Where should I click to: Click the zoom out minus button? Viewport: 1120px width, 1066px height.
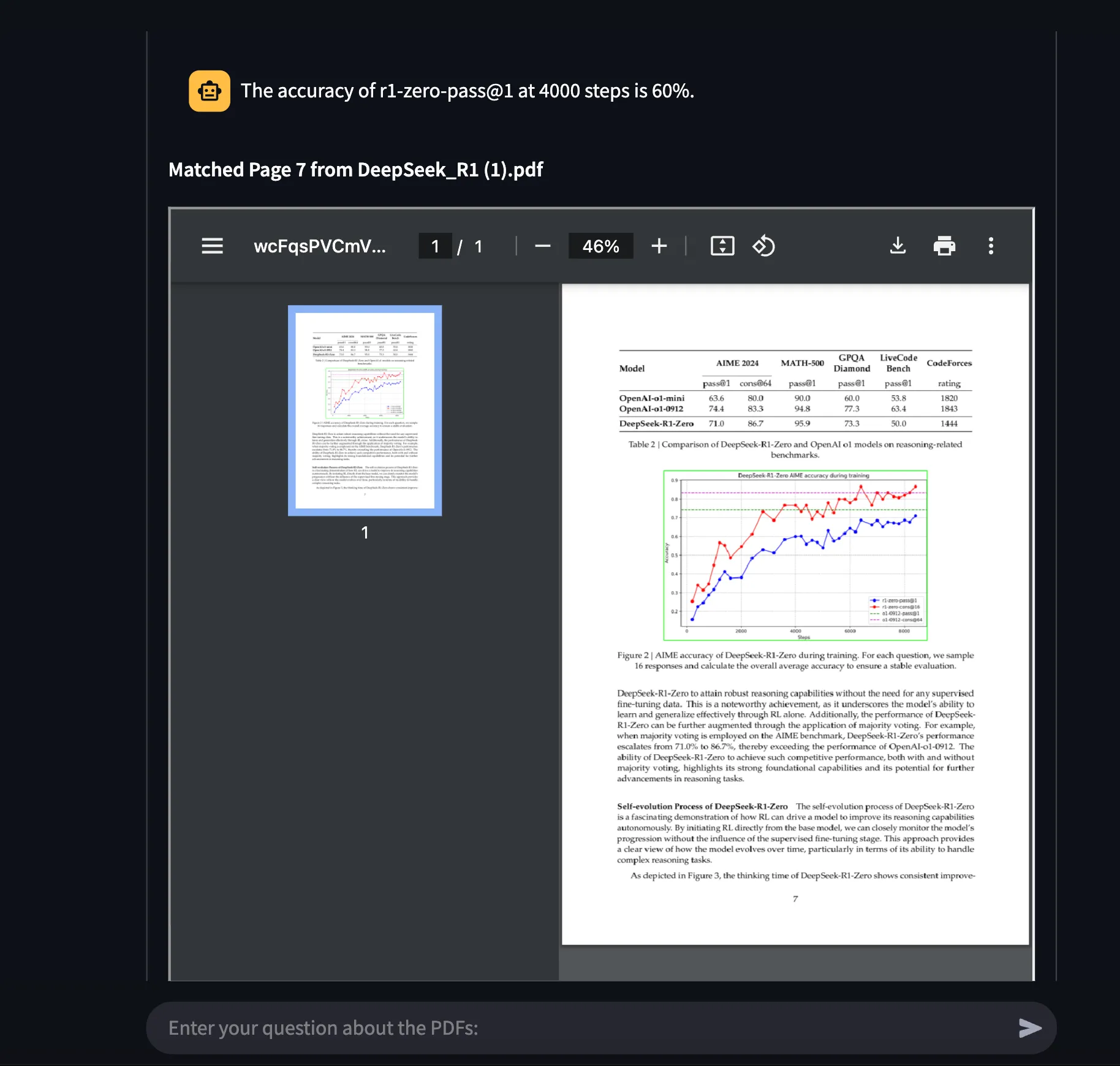tap(542, 246)
